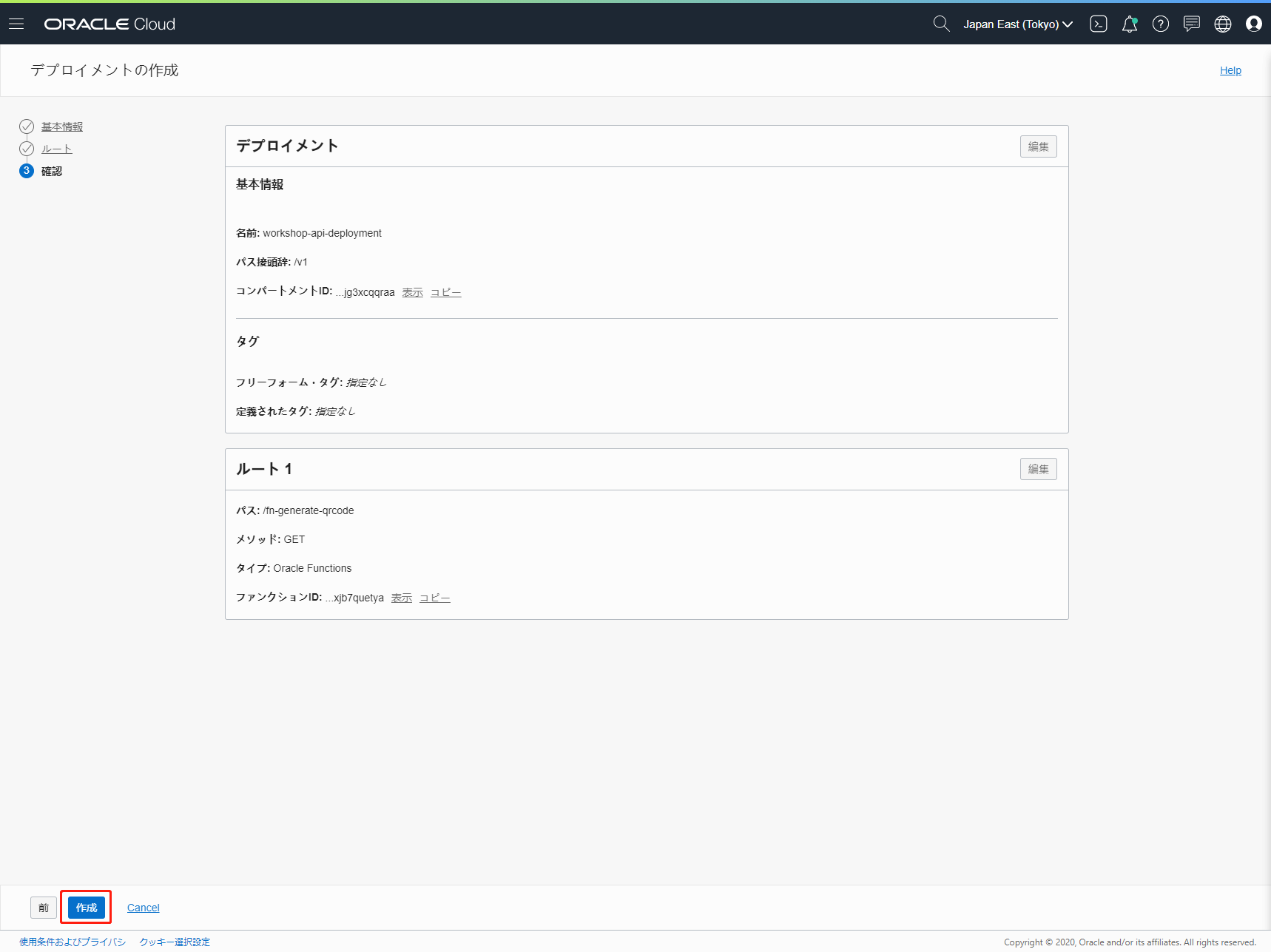Viewport: 1271px width, 952px height.
Task: Open the Help link at top right
Action: click(1230, 70)
